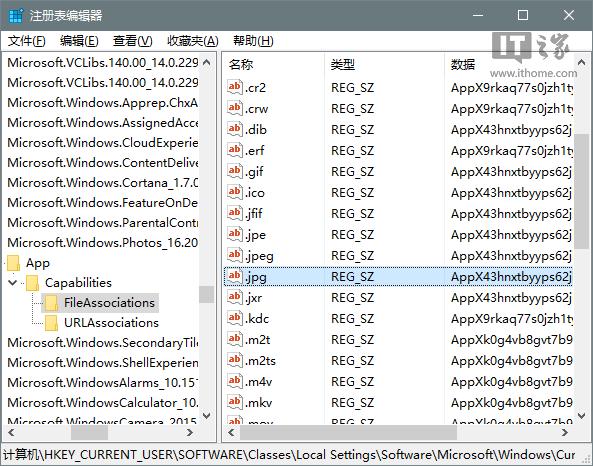The image size is (593, 466).
Task: Select the Microsoft.WindowsCalculator_10. key
Action: coord(102,403)
